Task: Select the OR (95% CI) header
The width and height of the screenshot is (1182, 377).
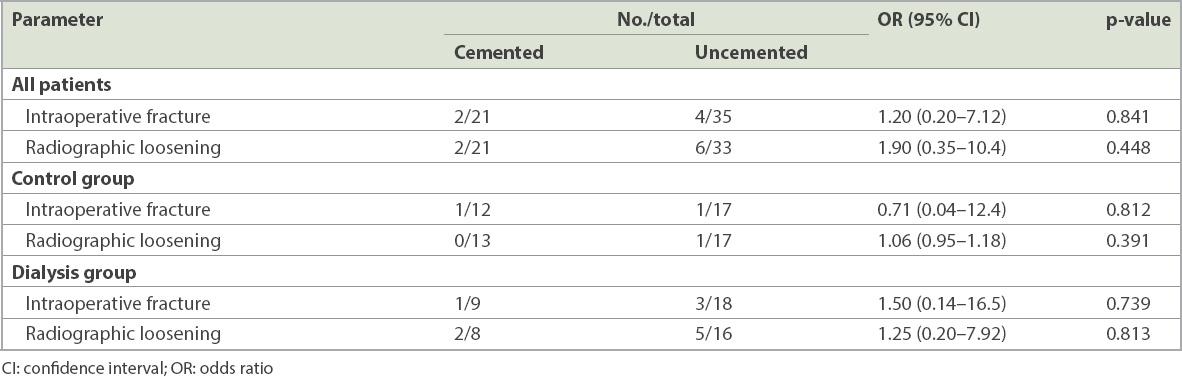Action: click(929, 20)
